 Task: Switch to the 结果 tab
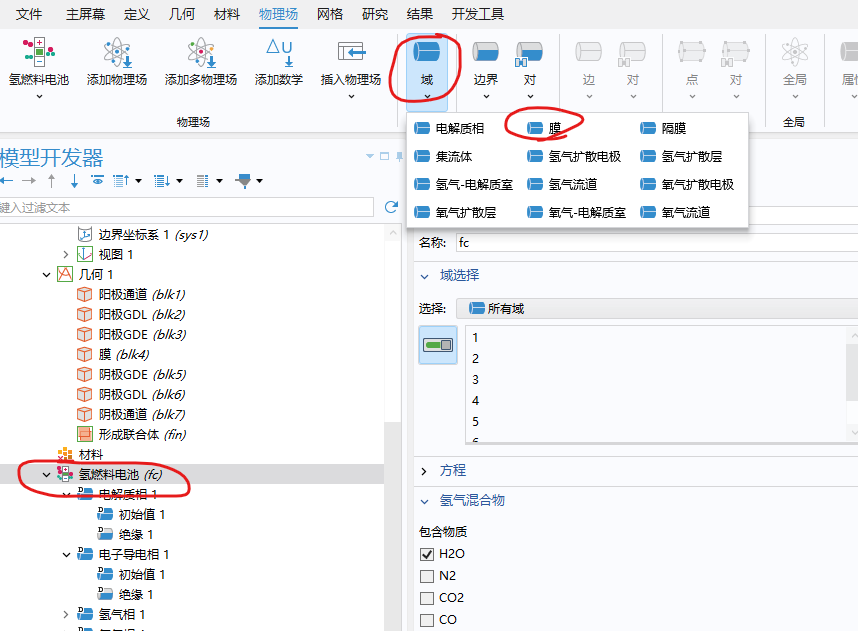(x=420, y=14)
